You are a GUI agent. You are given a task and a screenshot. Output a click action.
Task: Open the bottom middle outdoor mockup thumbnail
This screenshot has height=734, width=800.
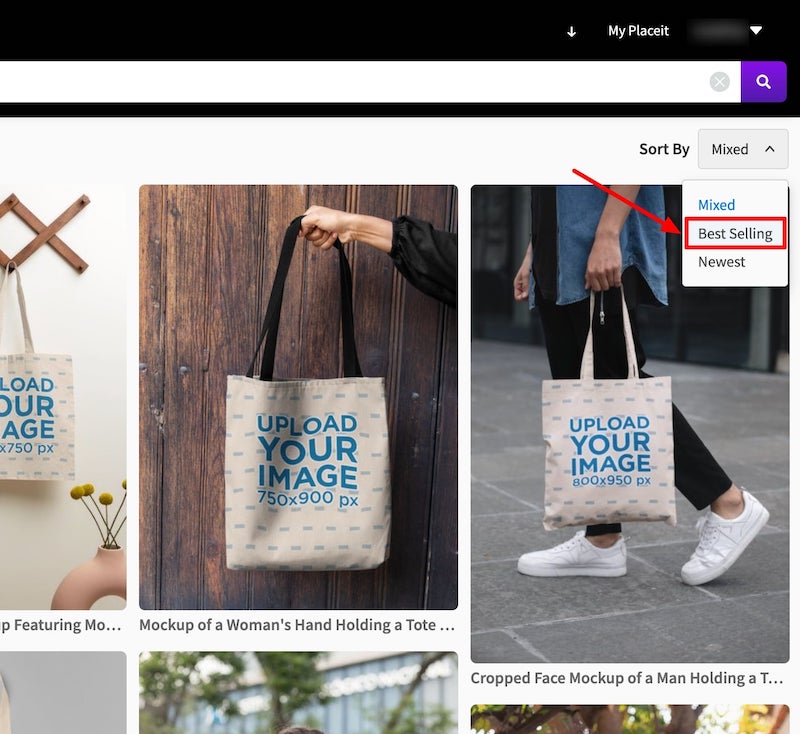click(x=298, y=692)
